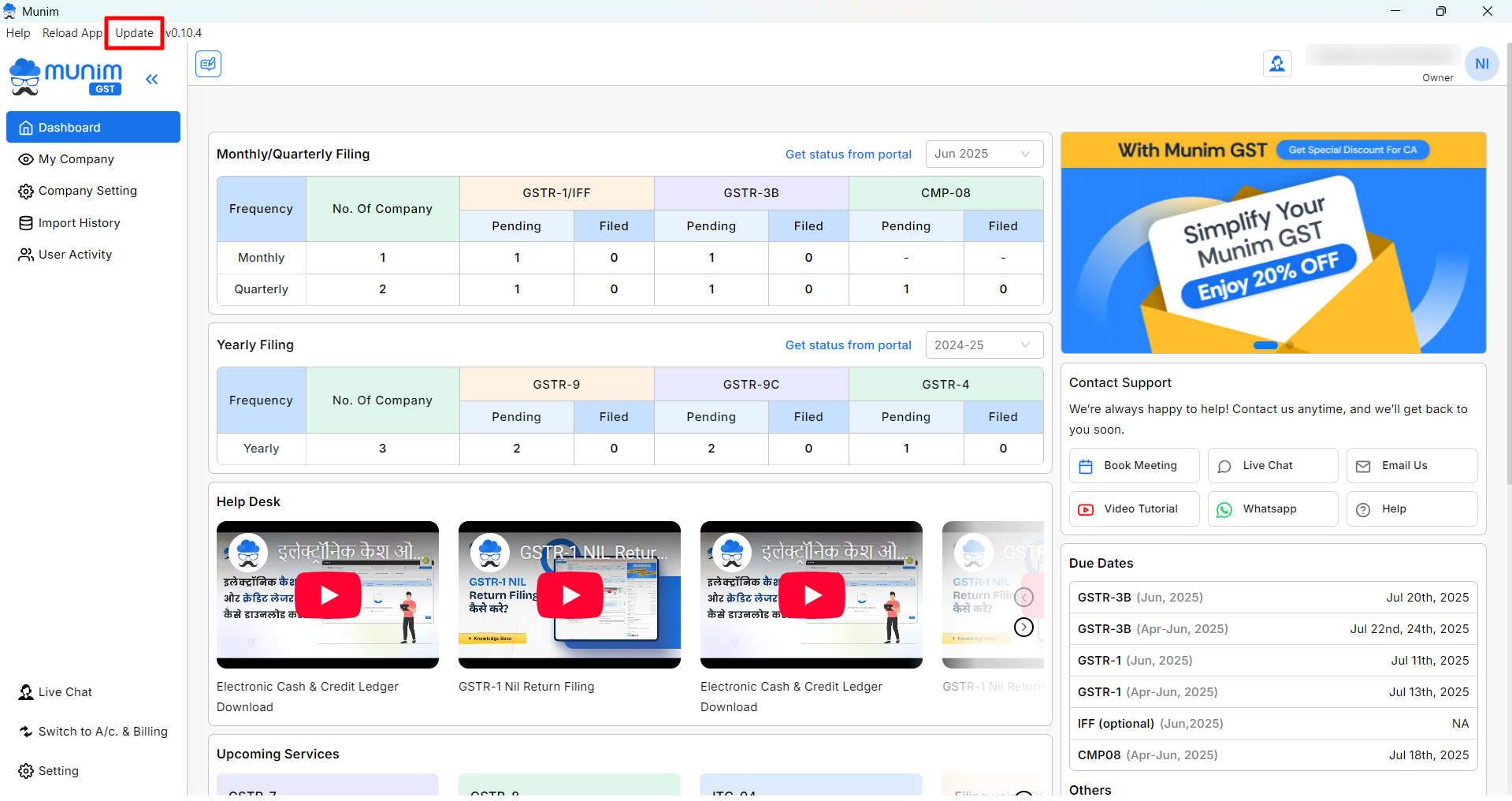
Task: Click the GSTR-9 column header
Action: [556, 385]
